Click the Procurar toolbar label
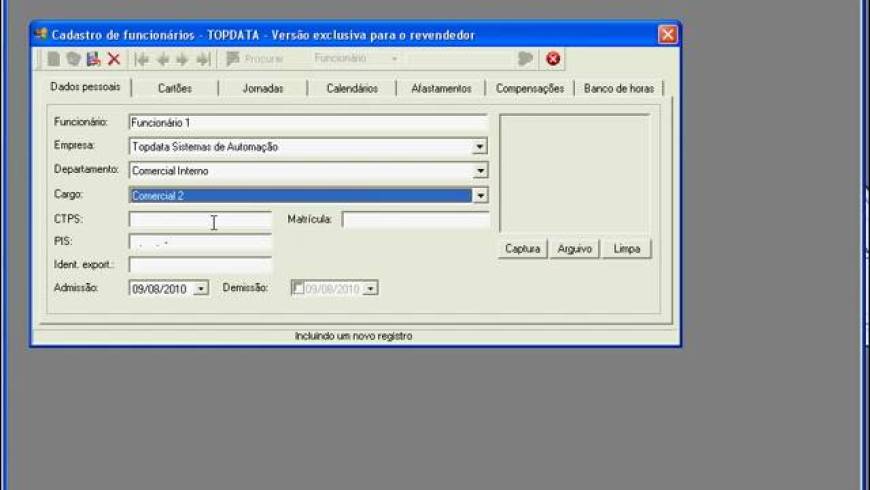This screenshot has width=870, height=490. pyautogui.click(x=264, y=59)
